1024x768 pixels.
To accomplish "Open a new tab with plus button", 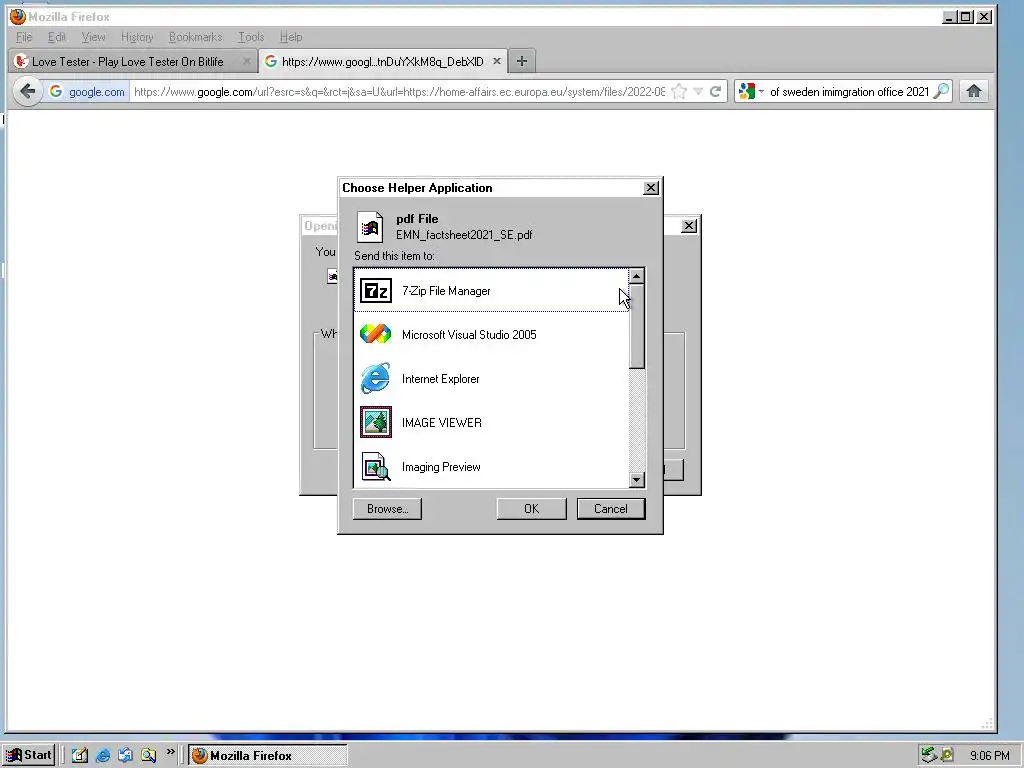I will (x=521, y=61).
